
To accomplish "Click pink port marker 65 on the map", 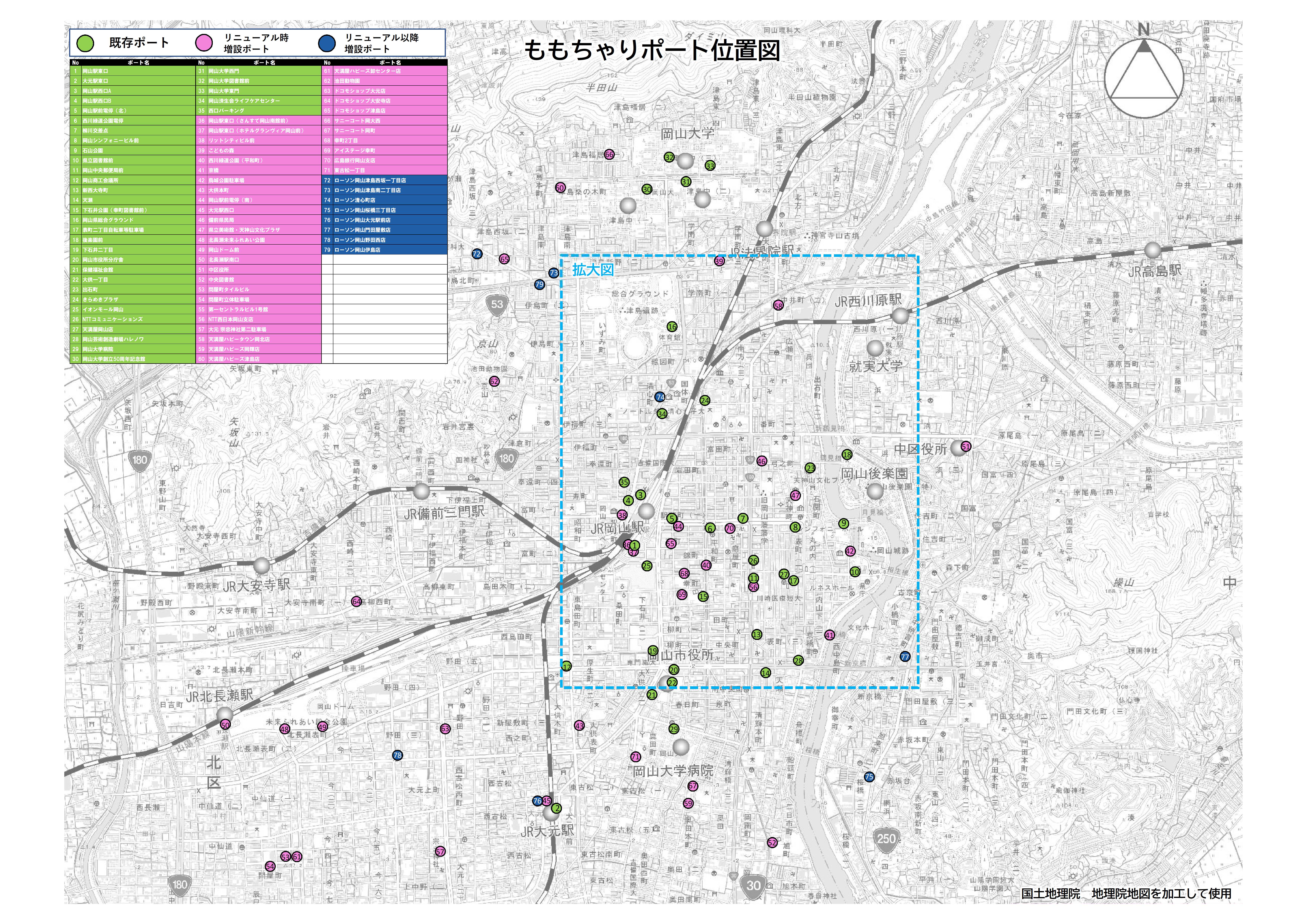I will [x=504, y=259].
